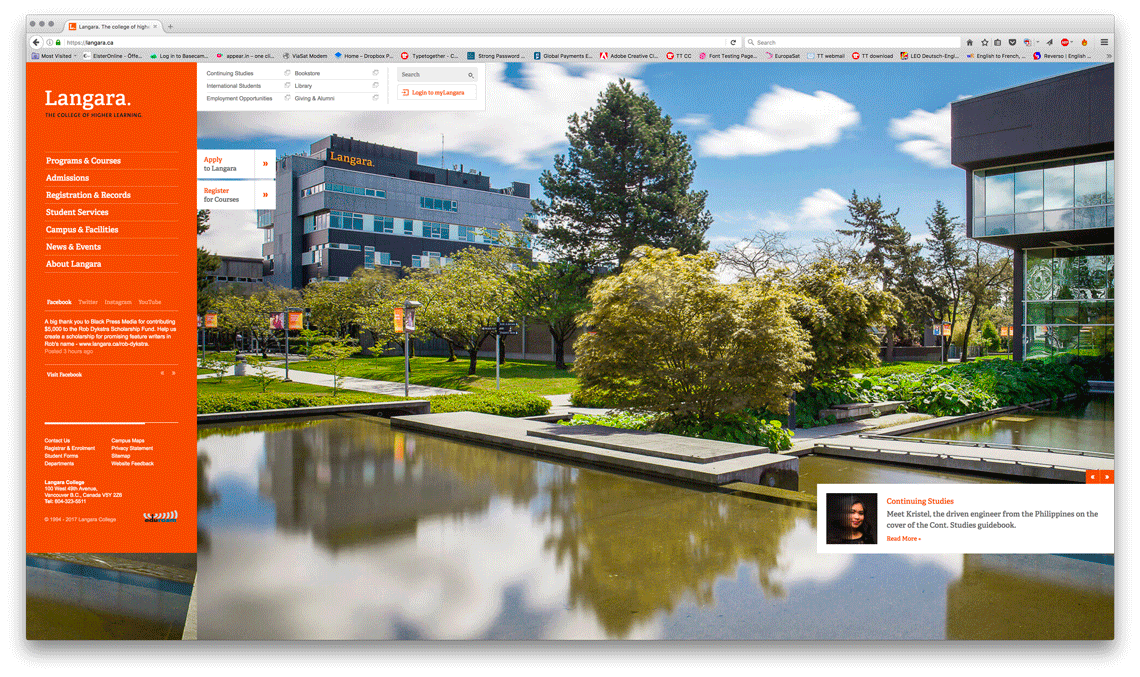Open Website Feedback footer link

pyautogui.click(x=132, y=463)
